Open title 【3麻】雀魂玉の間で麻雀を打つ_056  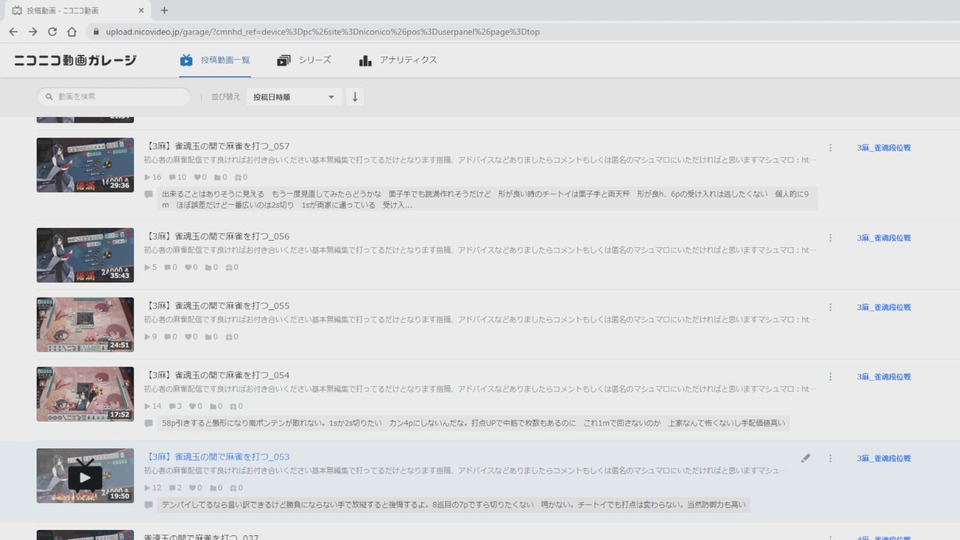[217, 236]
